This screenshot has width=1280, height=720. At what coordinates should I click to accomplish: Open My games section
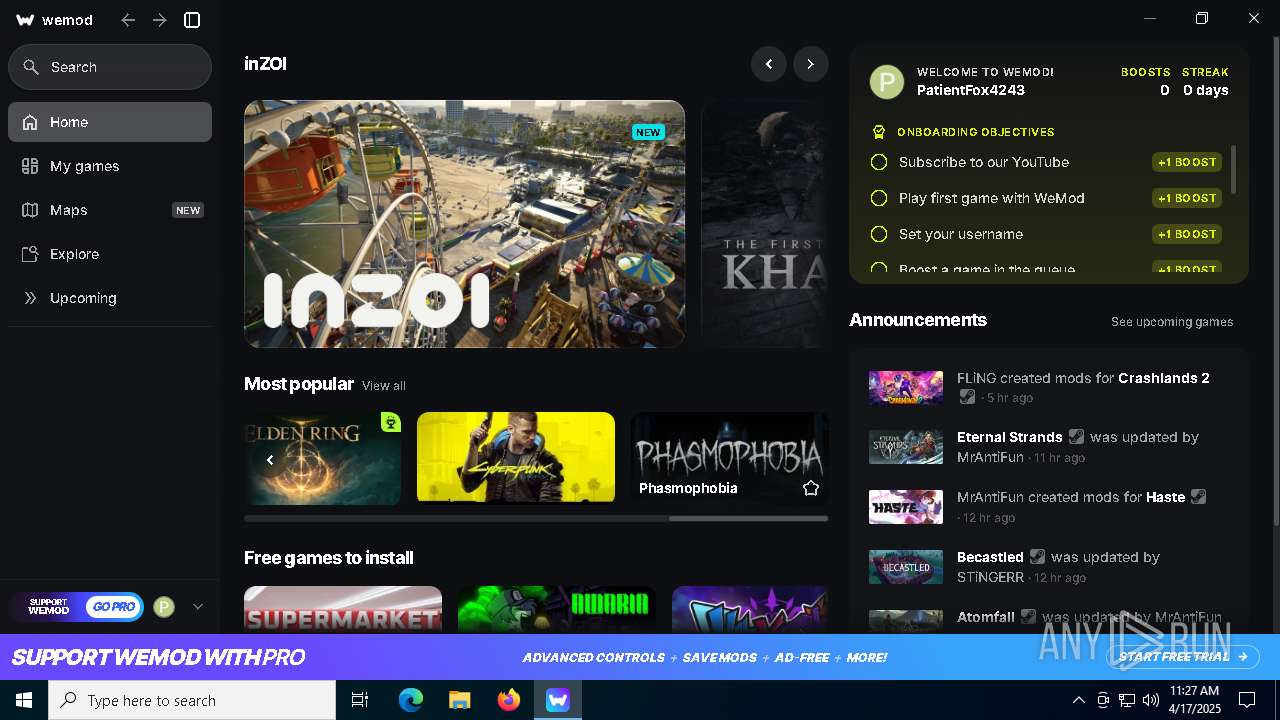click(110, 166)
